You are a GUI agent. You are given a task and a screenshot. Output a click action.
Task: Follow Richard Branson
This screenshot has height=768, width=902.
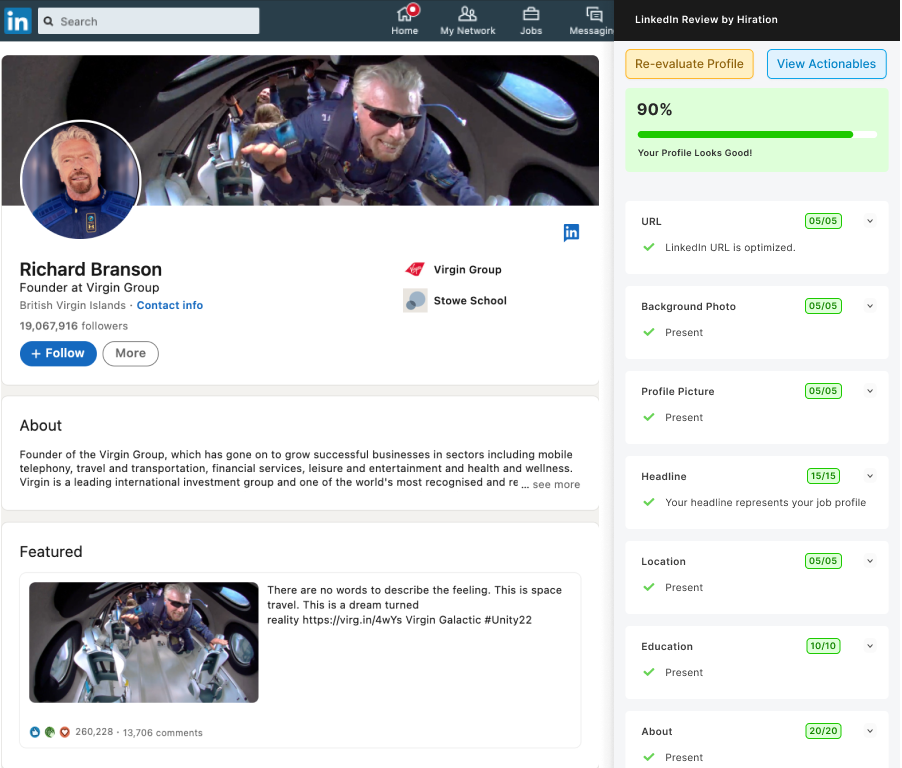58,353
